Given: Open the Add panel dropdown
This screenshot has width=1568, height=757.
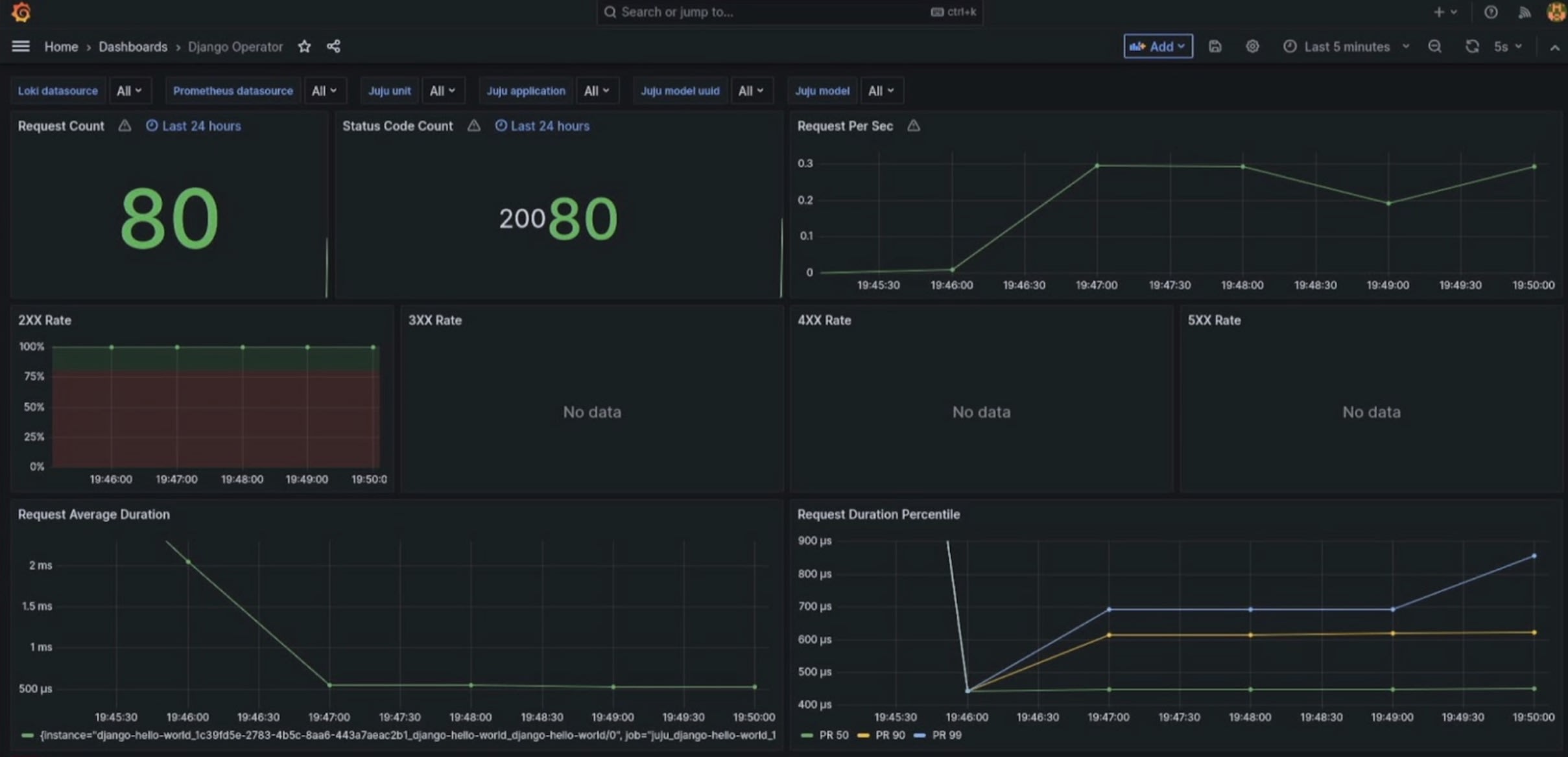Looking at the screenshot, I should (1158, 47).
